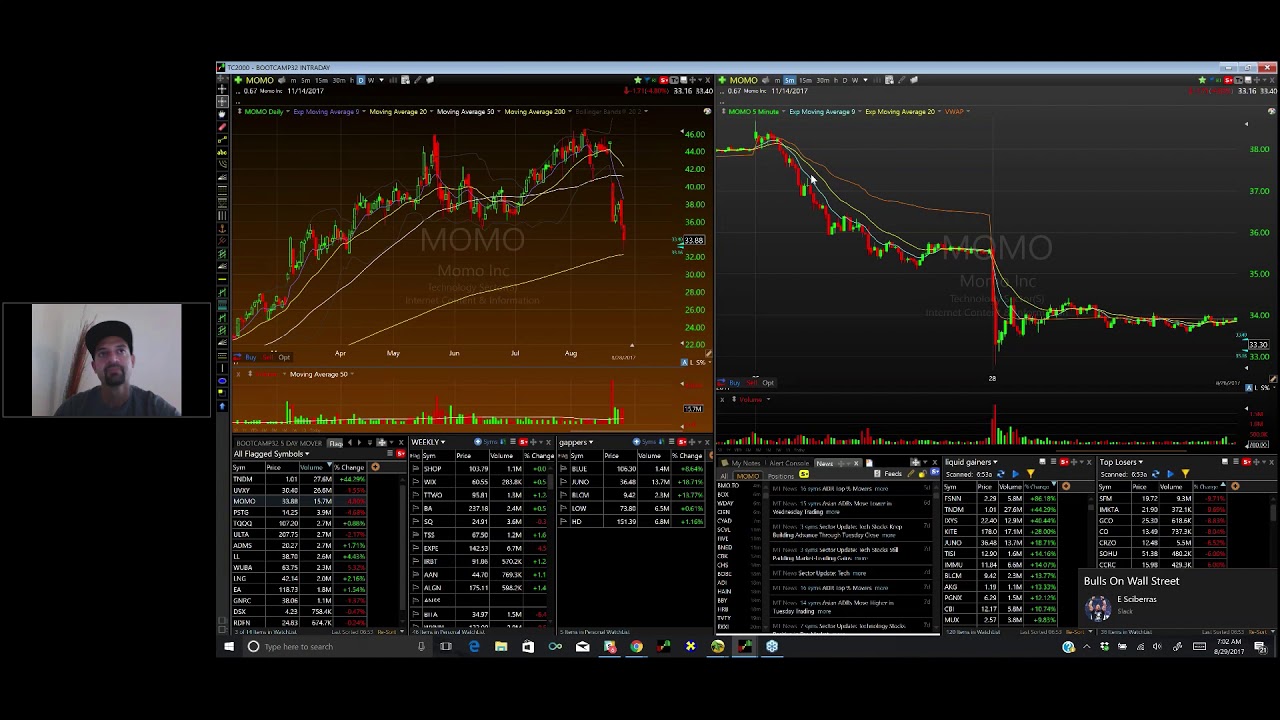Toggle the flag for BLUE in gappers list
The image size is (1280, 720).
coord(563,468)
